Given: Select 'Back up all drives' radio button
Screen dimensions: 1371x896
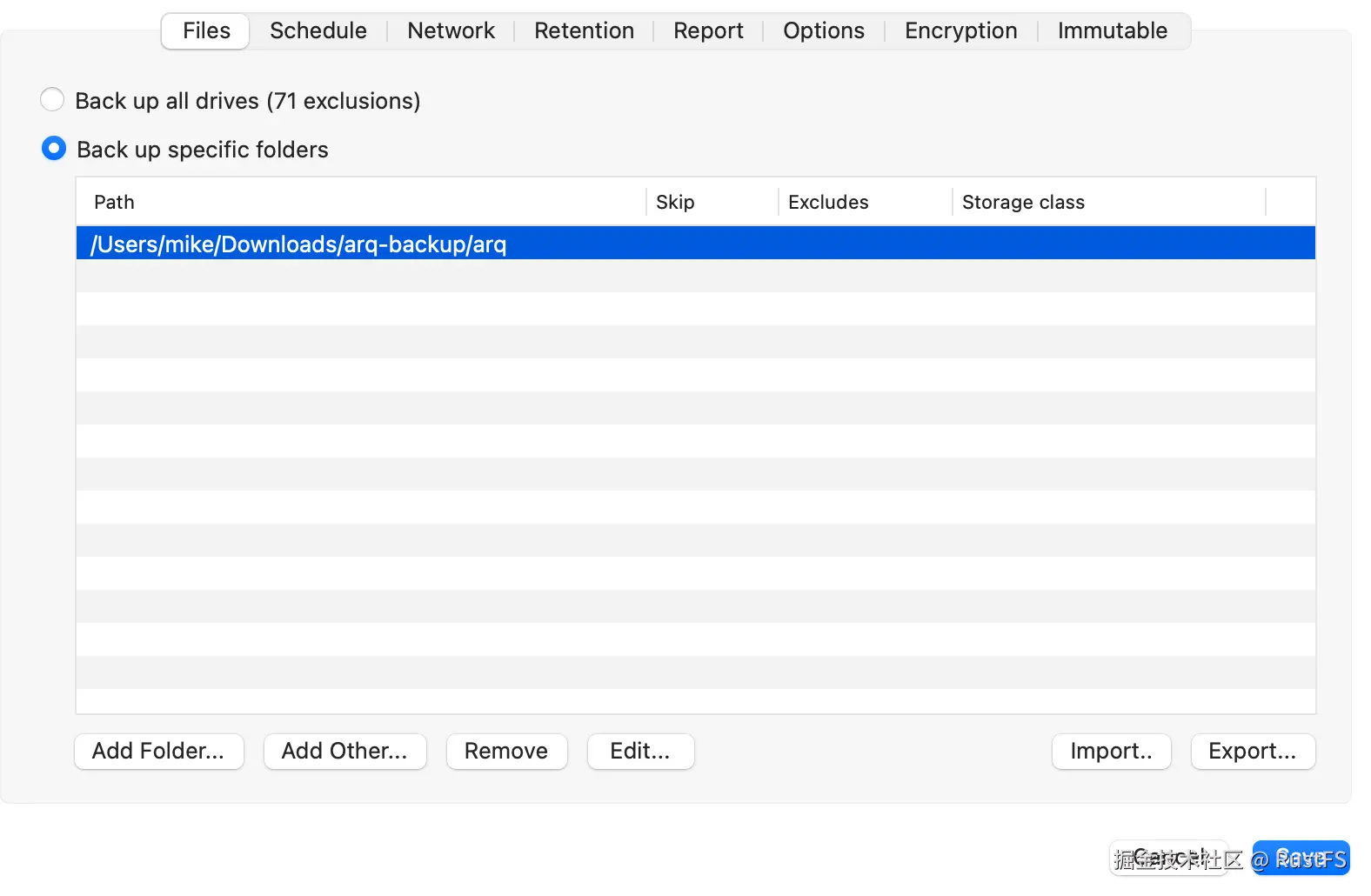Looking at the screenshot, I should point(53,100).
